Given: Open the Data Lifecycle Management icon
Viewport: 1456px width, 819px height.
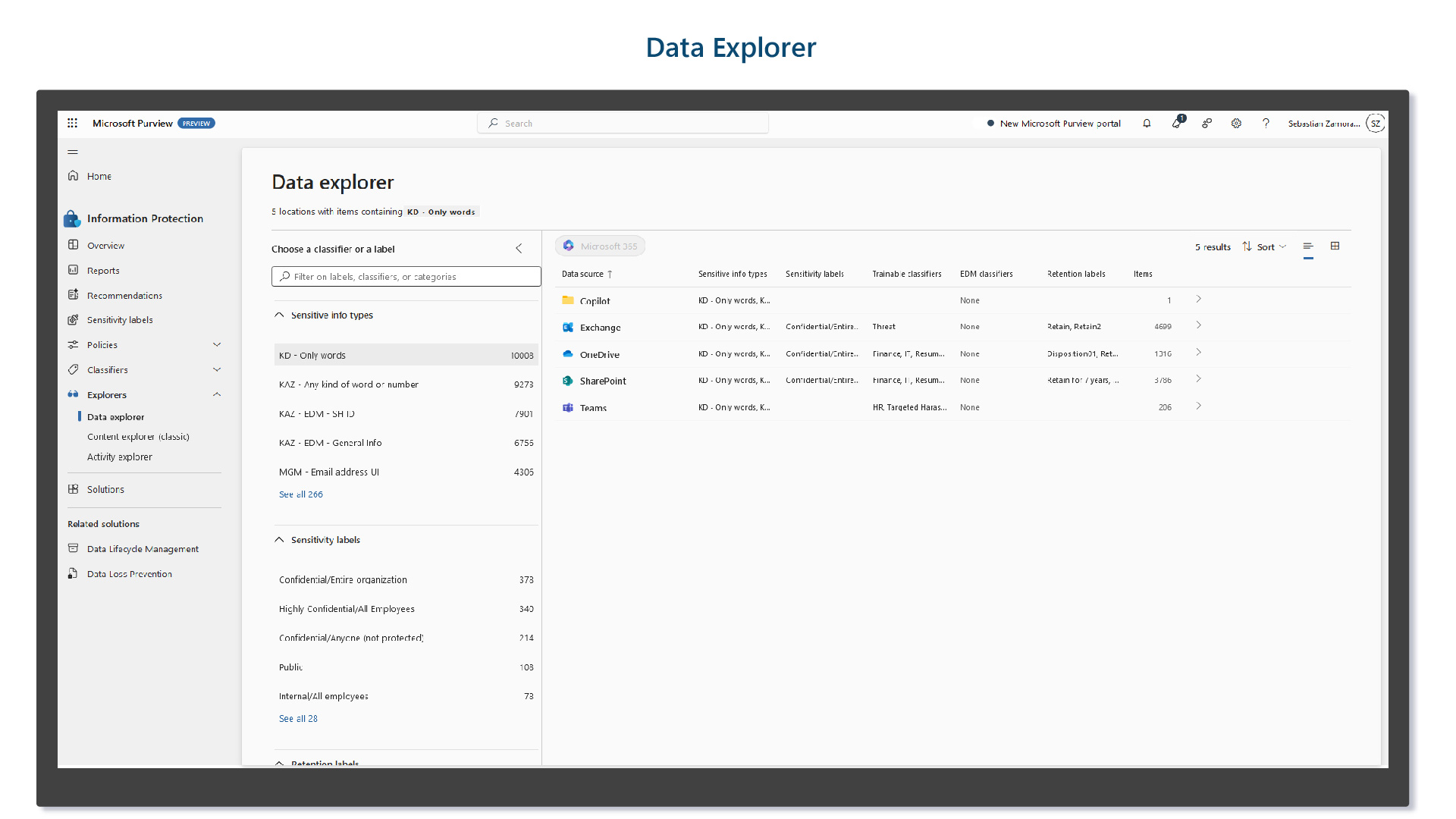Looking at the screenshot, I should pos(74,548).
